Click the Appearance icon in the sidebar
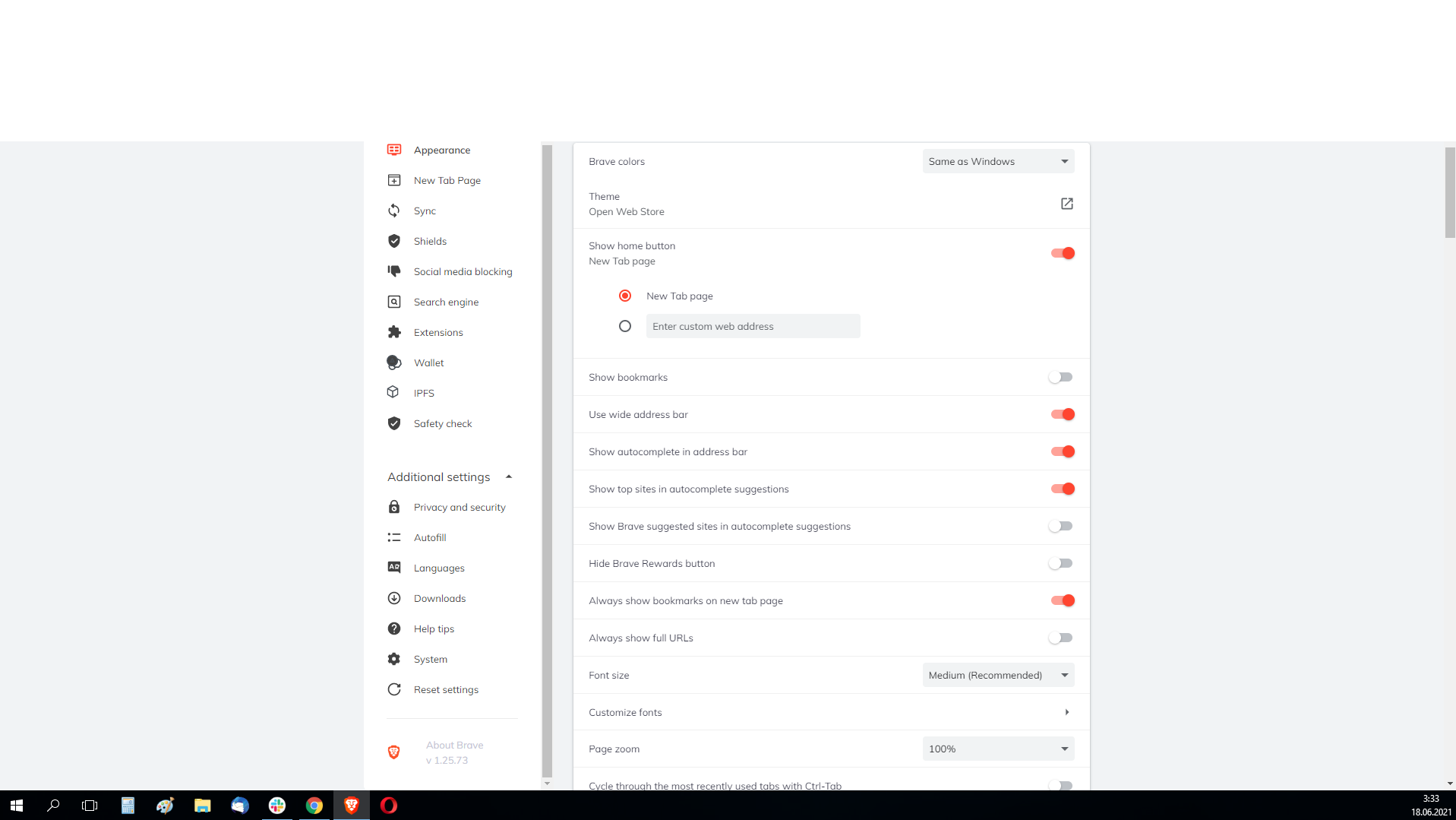The width and height of the screenshot is (1456, 820). tap(393, 150)
